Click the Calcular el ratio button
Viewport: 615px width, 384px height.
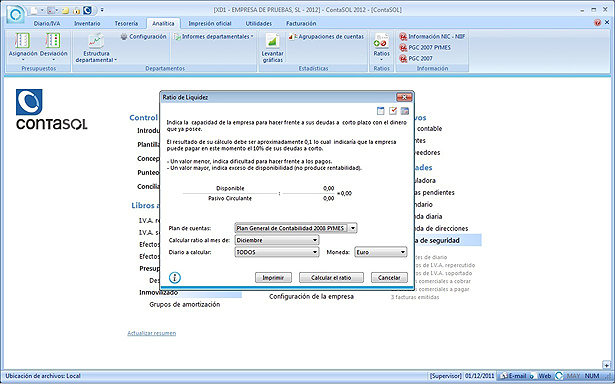tap(331, 278)
